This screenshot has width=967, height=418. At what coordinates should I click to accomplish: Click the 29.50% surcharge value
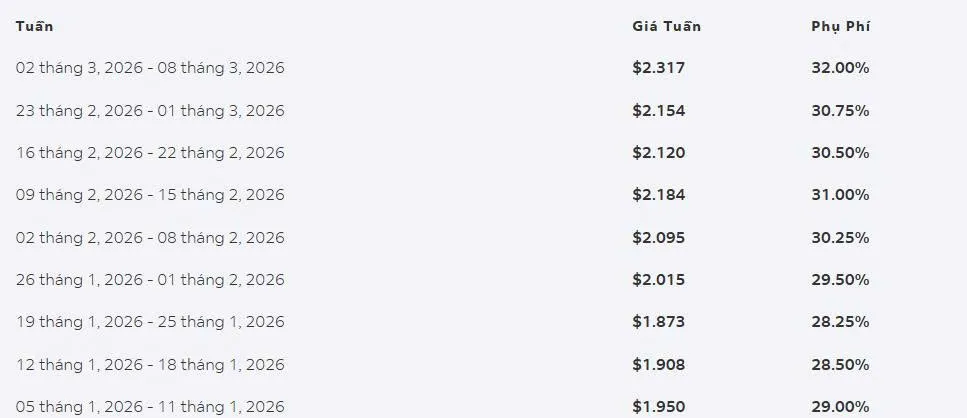tap(840, 280)
